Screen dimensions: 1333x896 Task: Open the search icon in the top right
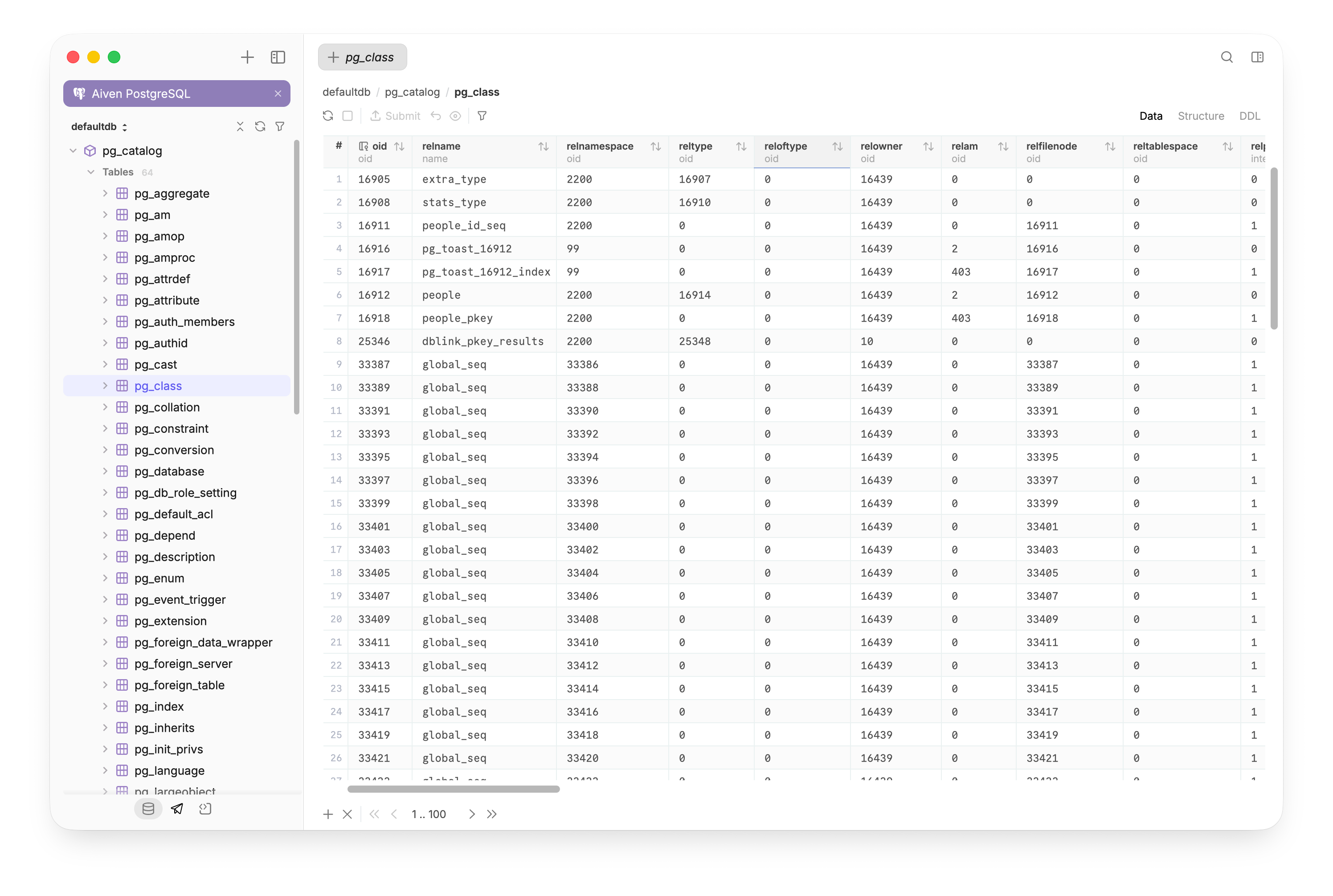click(x=1227, y=57)
